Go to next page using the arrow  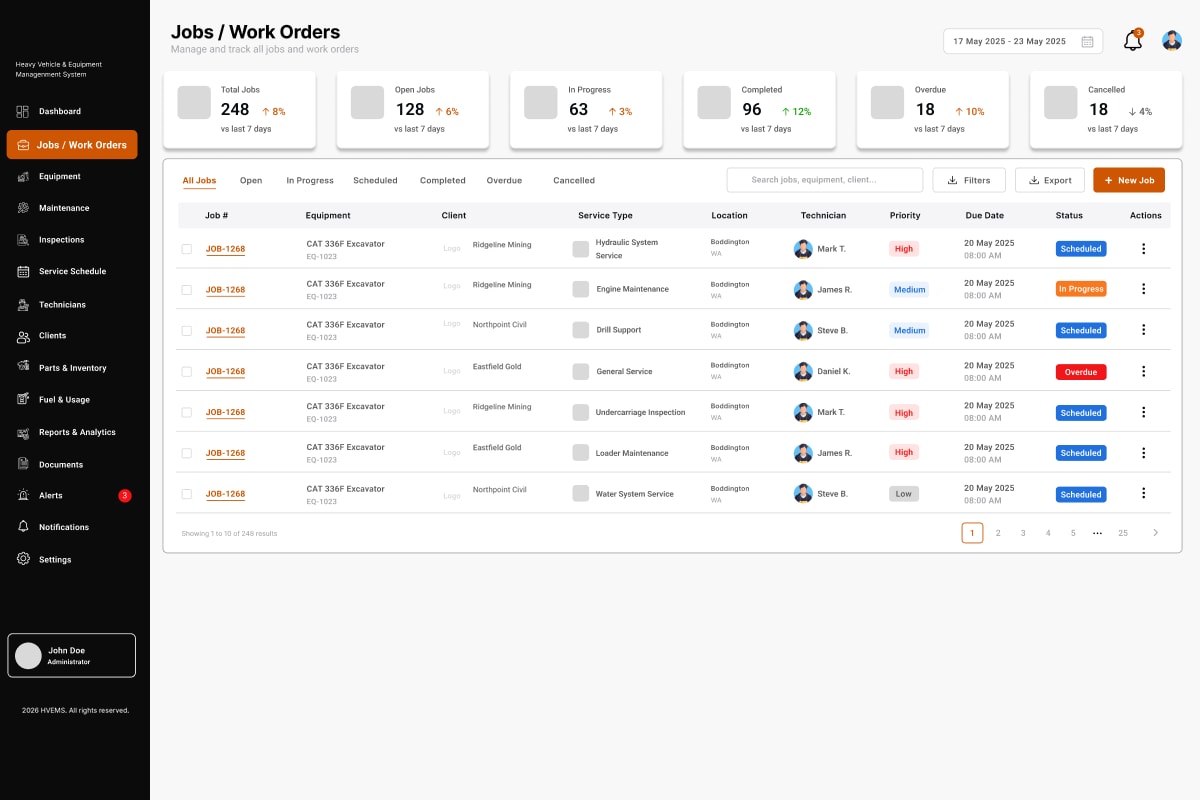1156,533
